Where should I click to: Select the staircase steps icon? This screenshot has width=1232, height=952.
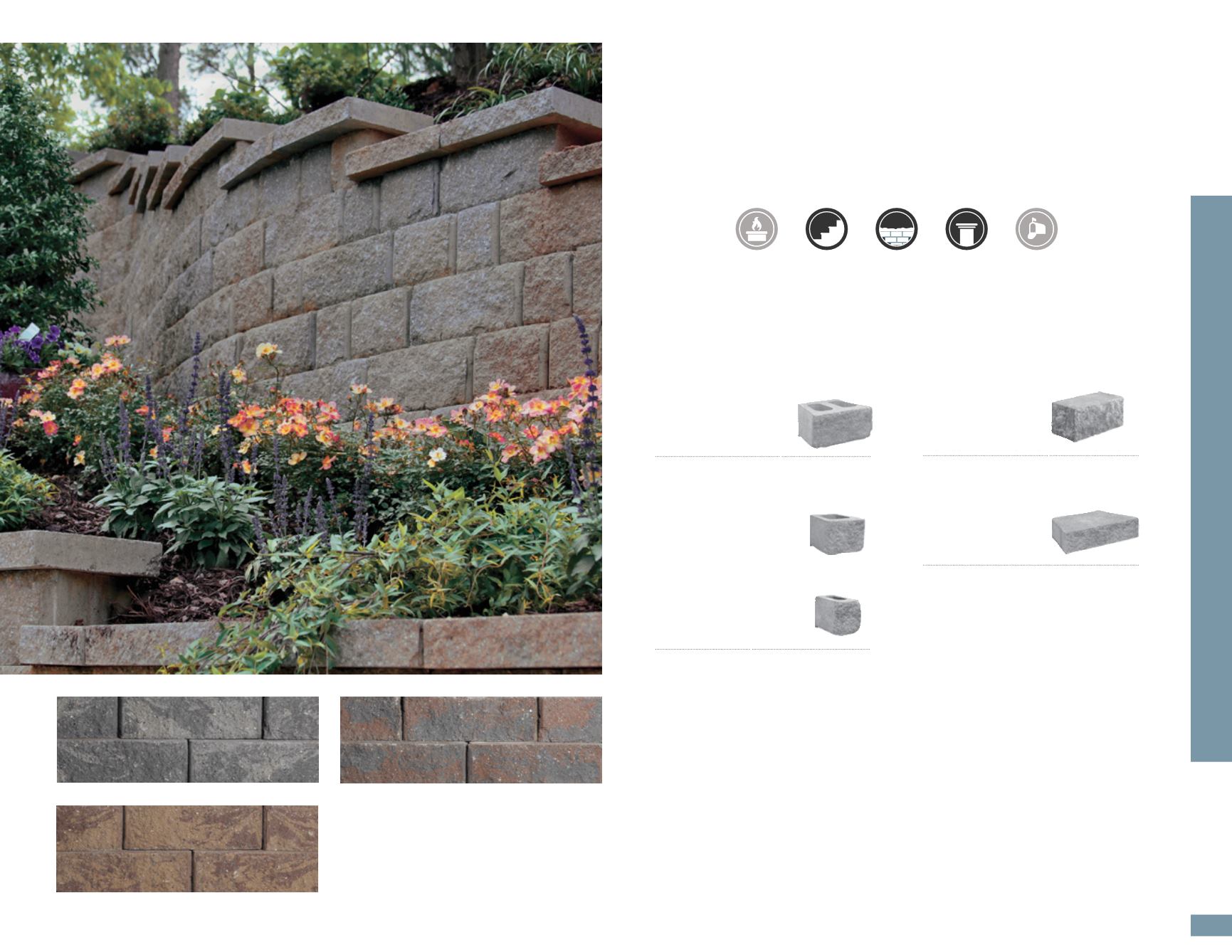pos(826,229)
